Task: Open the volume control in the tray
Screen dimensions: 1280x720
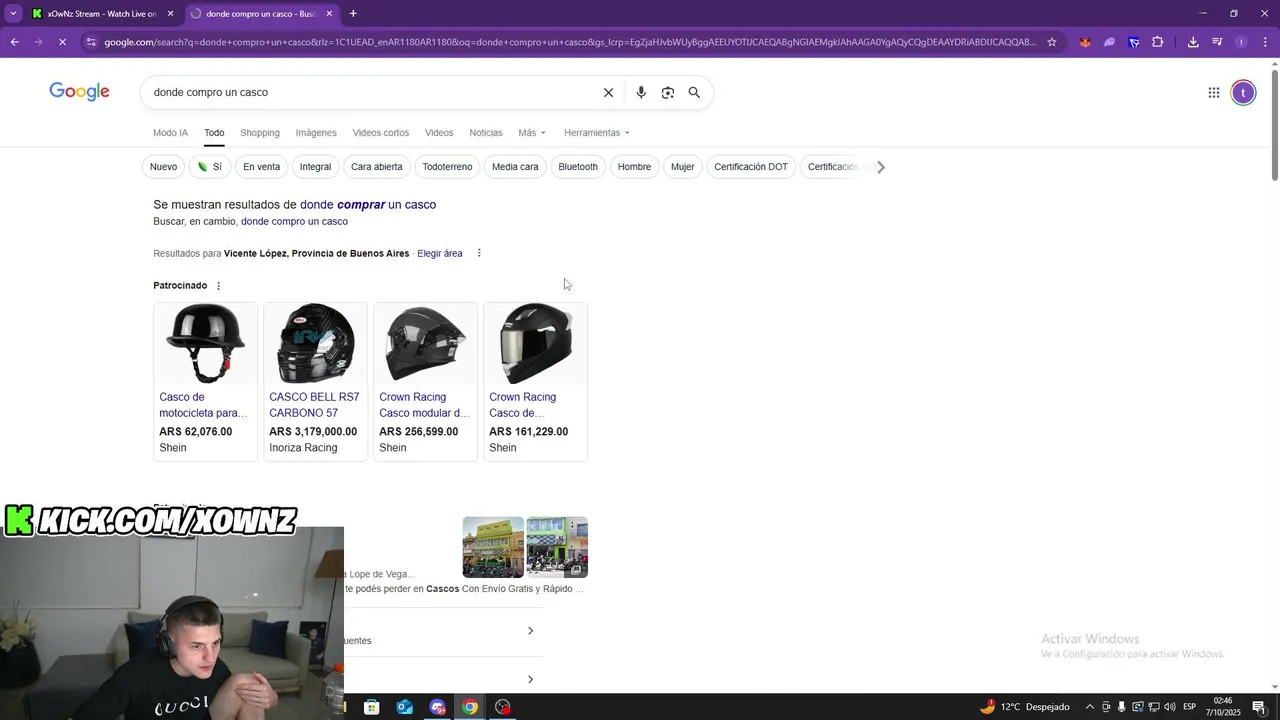Action: coord(1170,707)
